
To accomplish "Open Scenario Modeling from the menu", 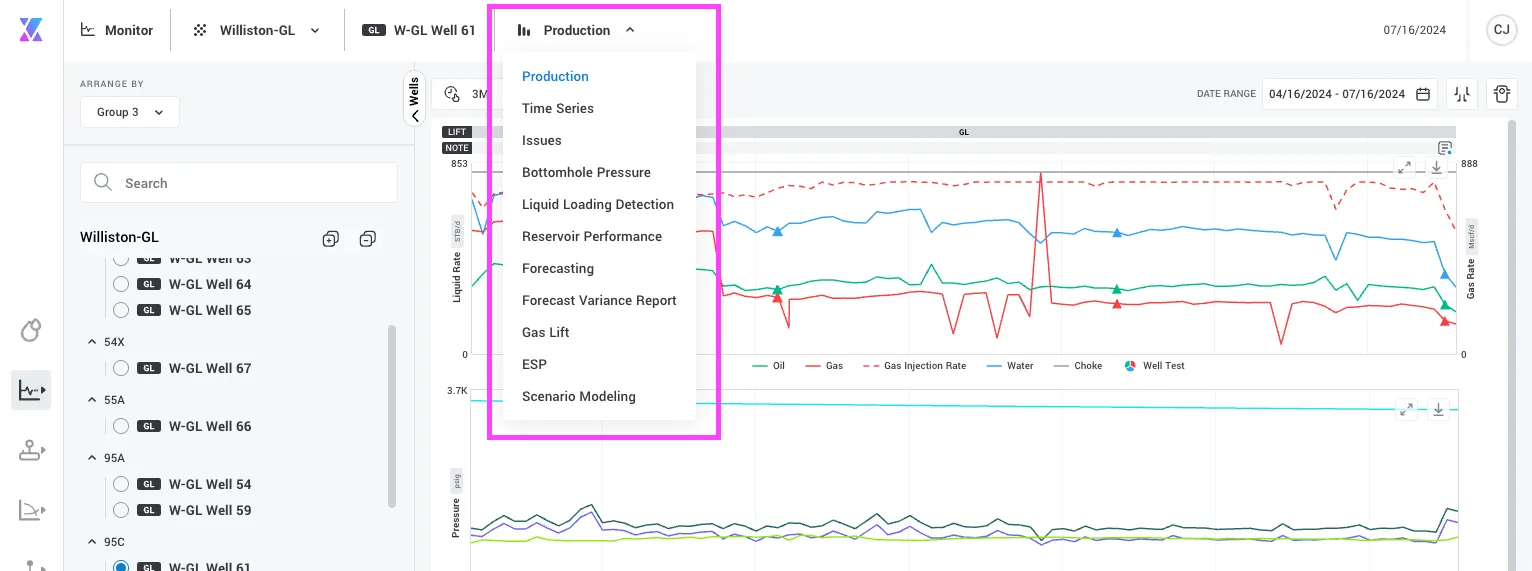I will coord(579,396).
